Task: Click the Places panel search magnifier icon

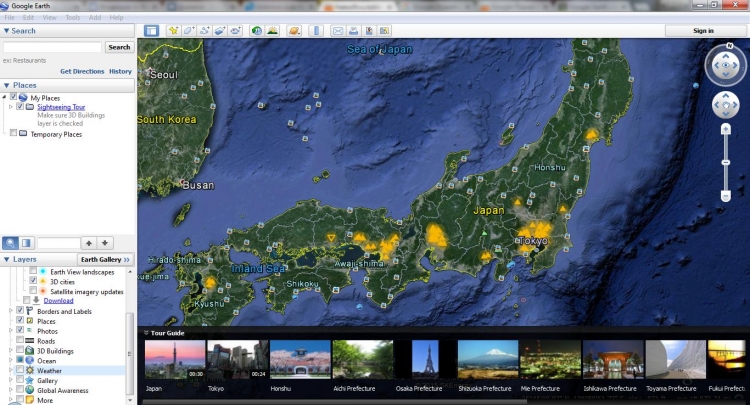Action: pyautogui.click(x=10, y=243)
